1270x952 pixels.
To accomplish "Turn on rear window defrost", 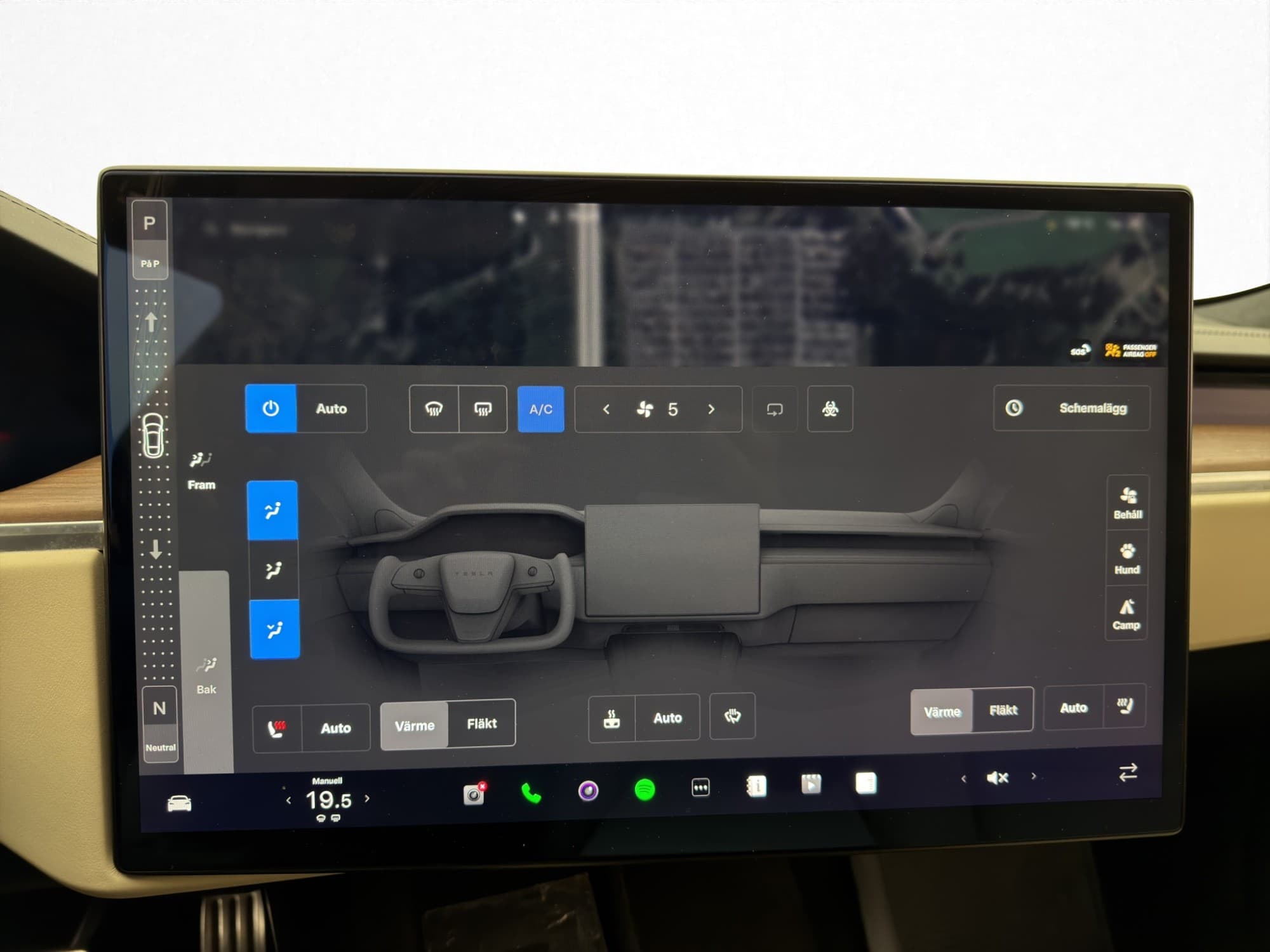I will [x=483, y=409].
